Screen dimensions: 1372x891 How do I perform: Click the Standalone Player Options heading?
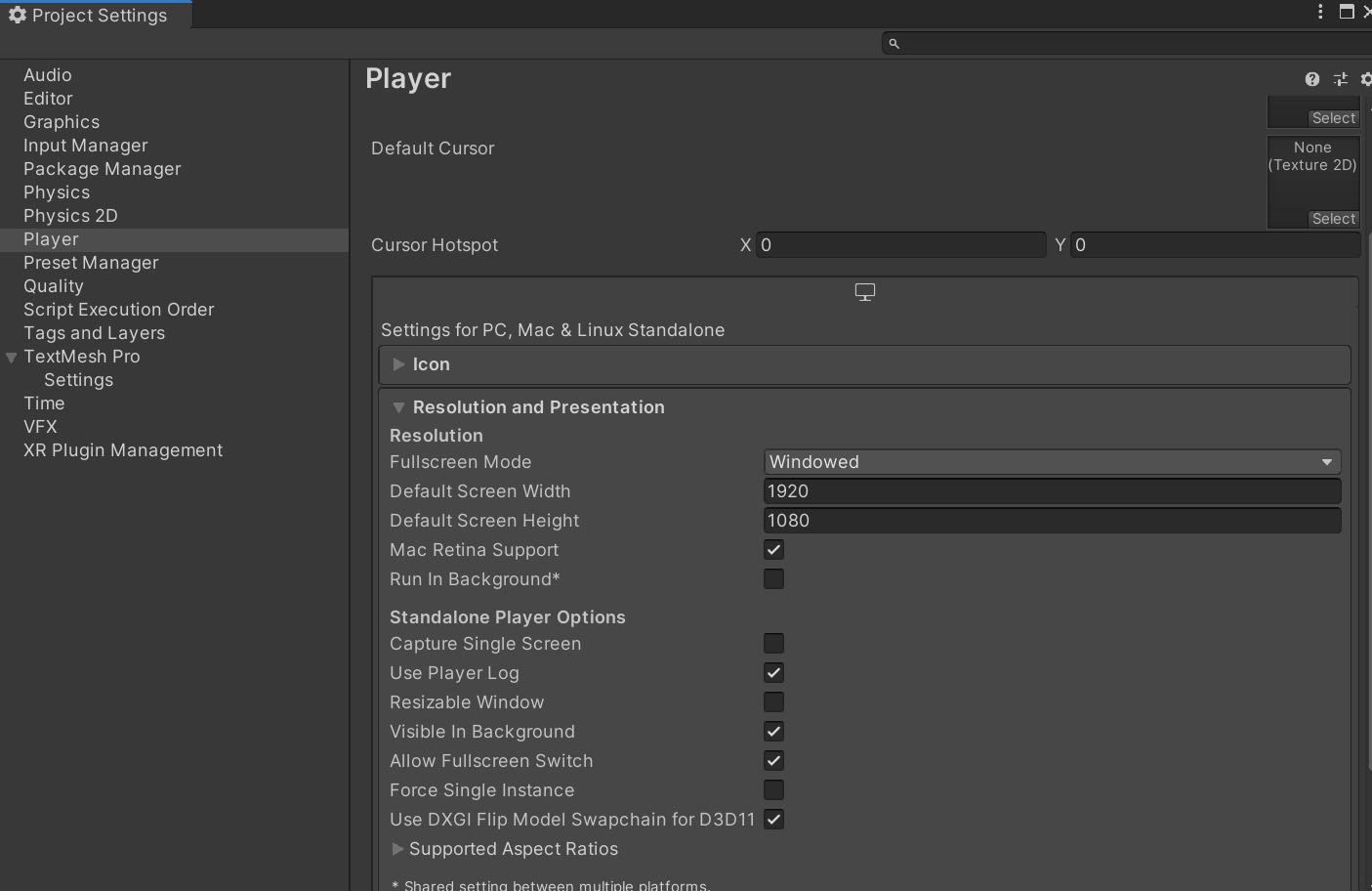click(508, 617)
